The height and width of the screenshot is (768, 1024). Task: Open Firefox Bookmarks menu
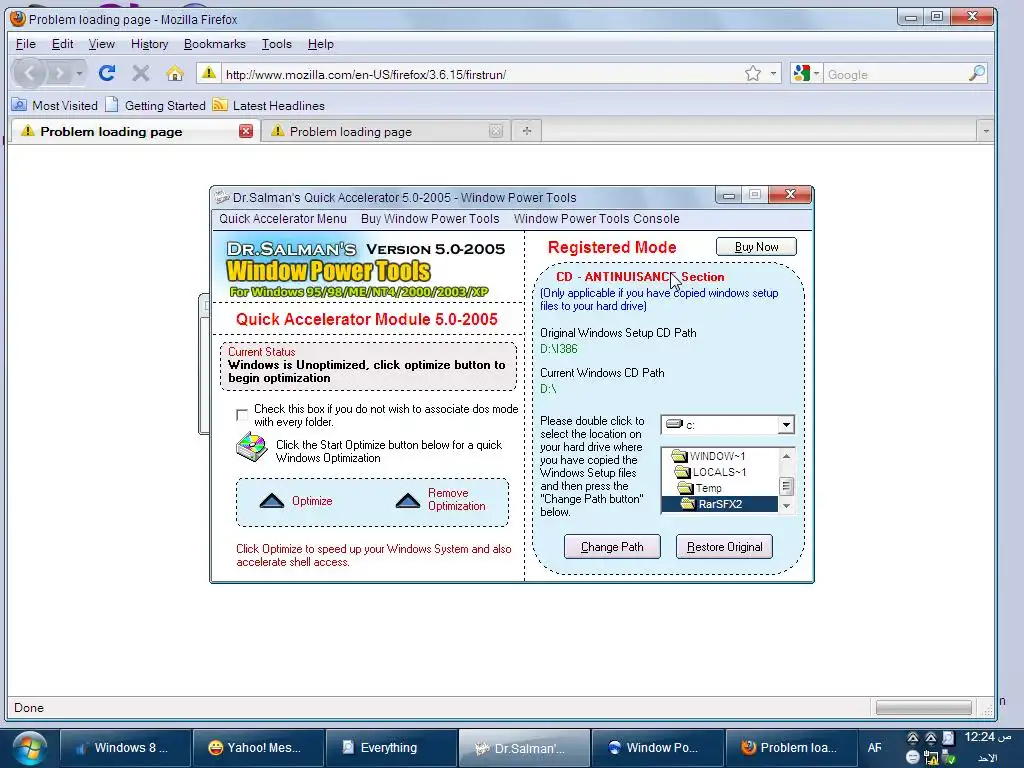[x=214, y=44]
